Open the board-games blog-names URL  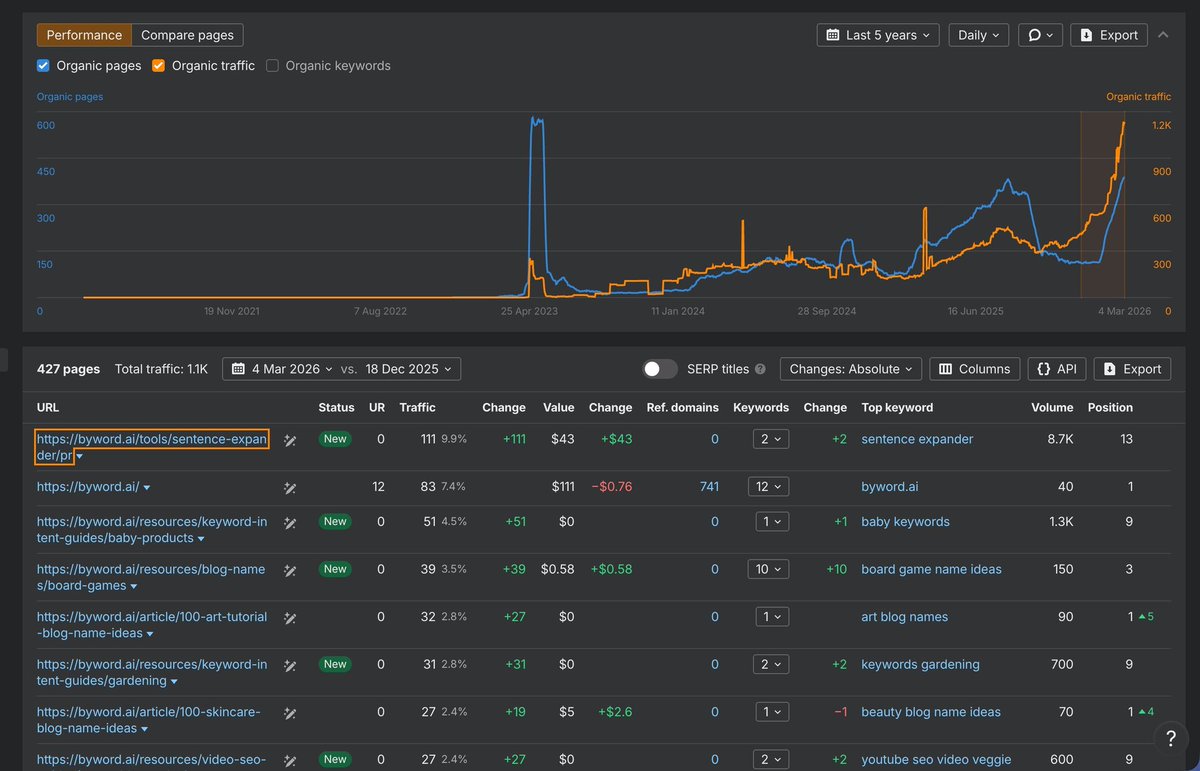(x=151, y=577)
